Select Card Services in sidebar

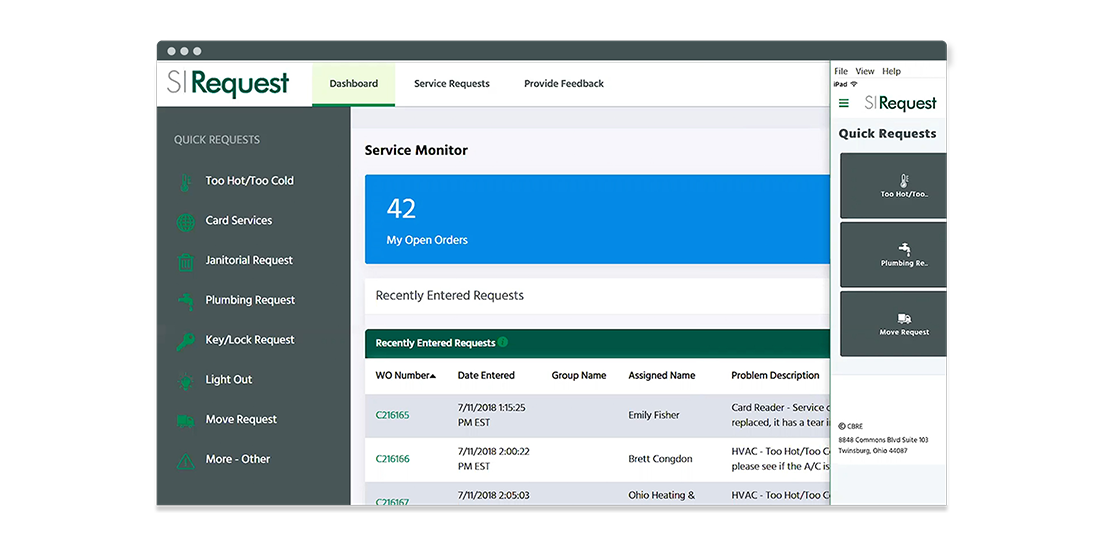(x=239, y=220)
